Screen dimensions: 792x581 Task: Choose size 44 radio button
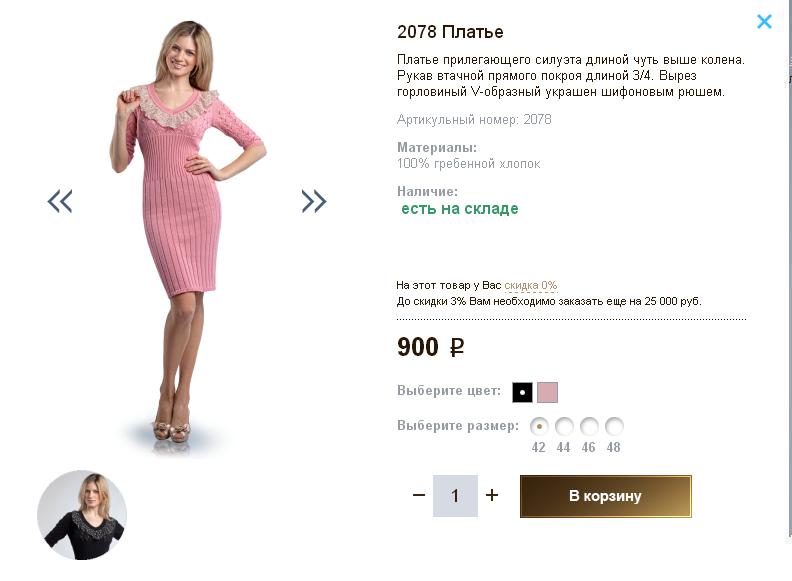pos(564,426)
